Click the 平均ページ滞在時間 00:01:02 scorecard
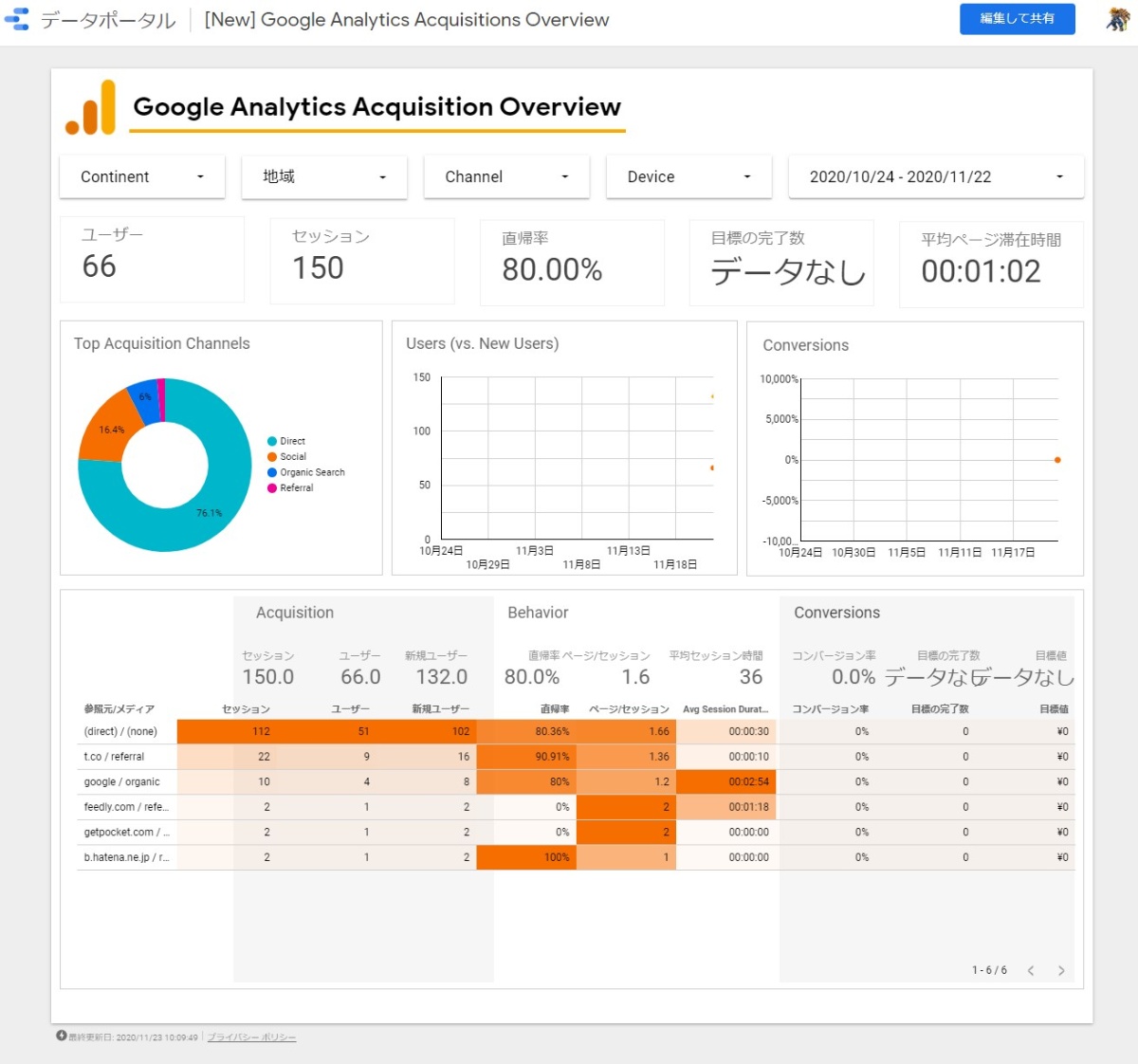This screenshot has width=1138, height=1064. coord(991,265)
